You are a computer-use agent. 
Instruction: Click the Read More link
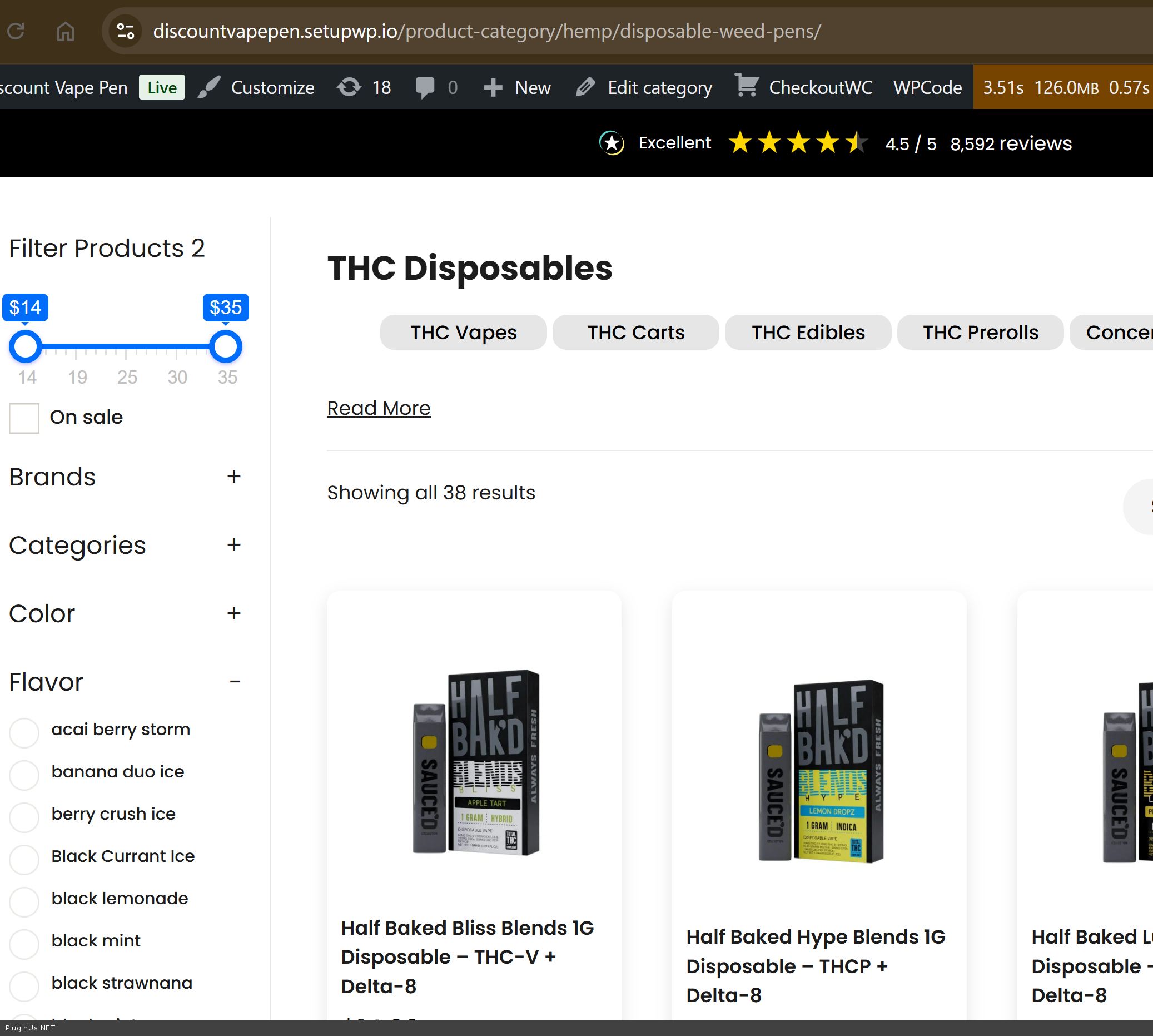pyautogui.click(x=379, y=408)
